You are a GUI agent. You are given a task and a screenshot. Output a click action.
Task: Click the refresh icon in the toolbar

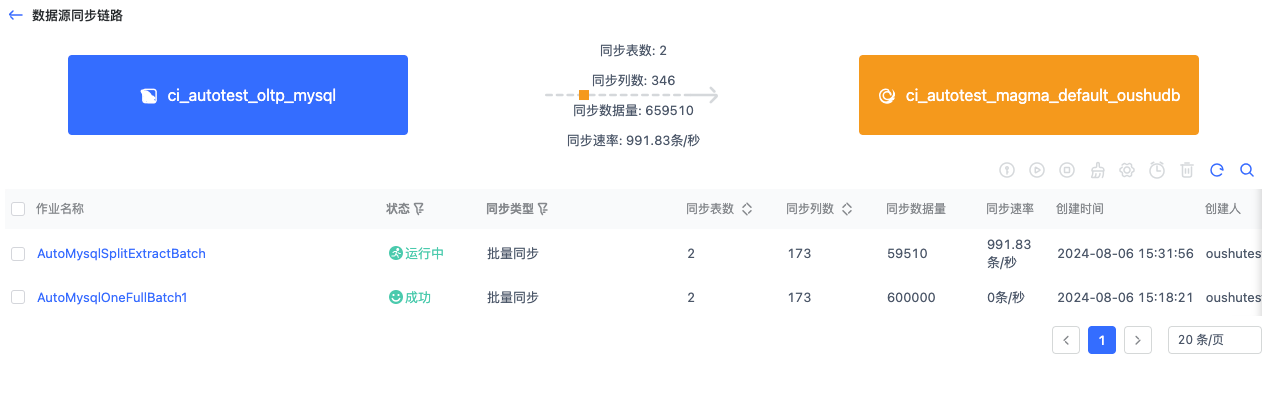(1217, 170)
